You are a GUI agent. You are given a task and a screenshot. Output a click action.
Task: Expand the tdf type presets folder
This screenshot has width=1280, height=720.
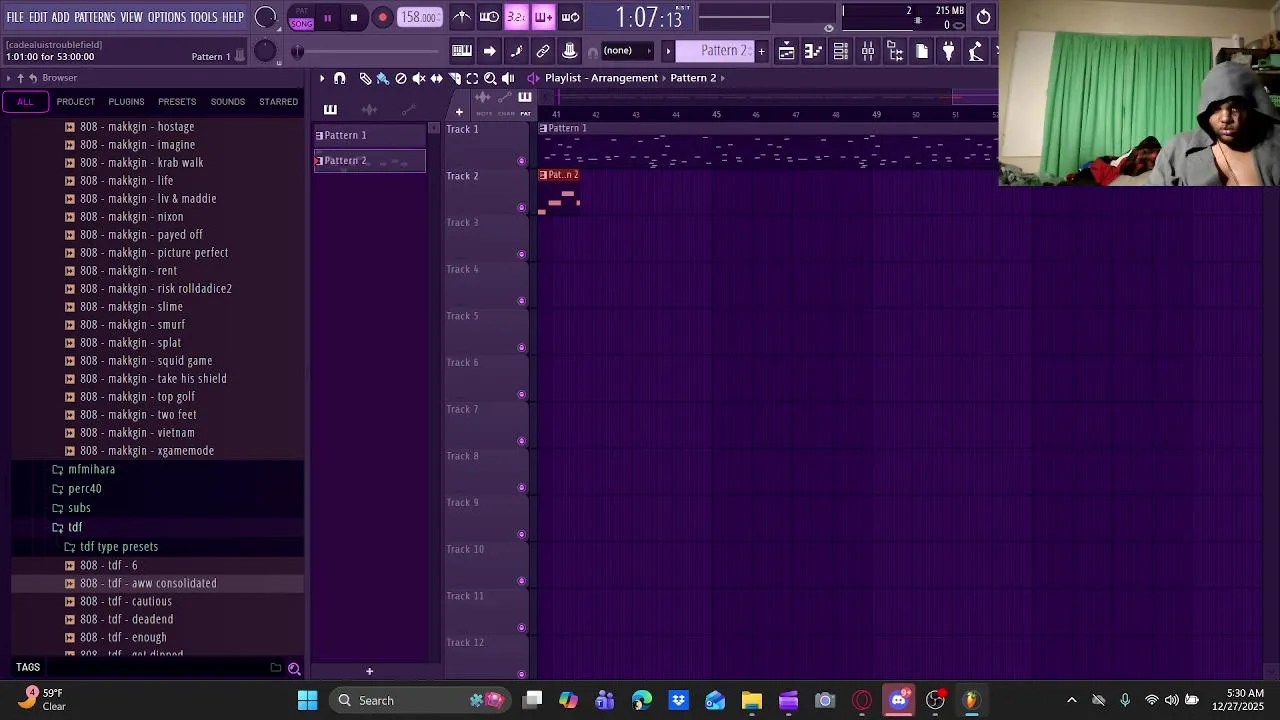[118, 547]
